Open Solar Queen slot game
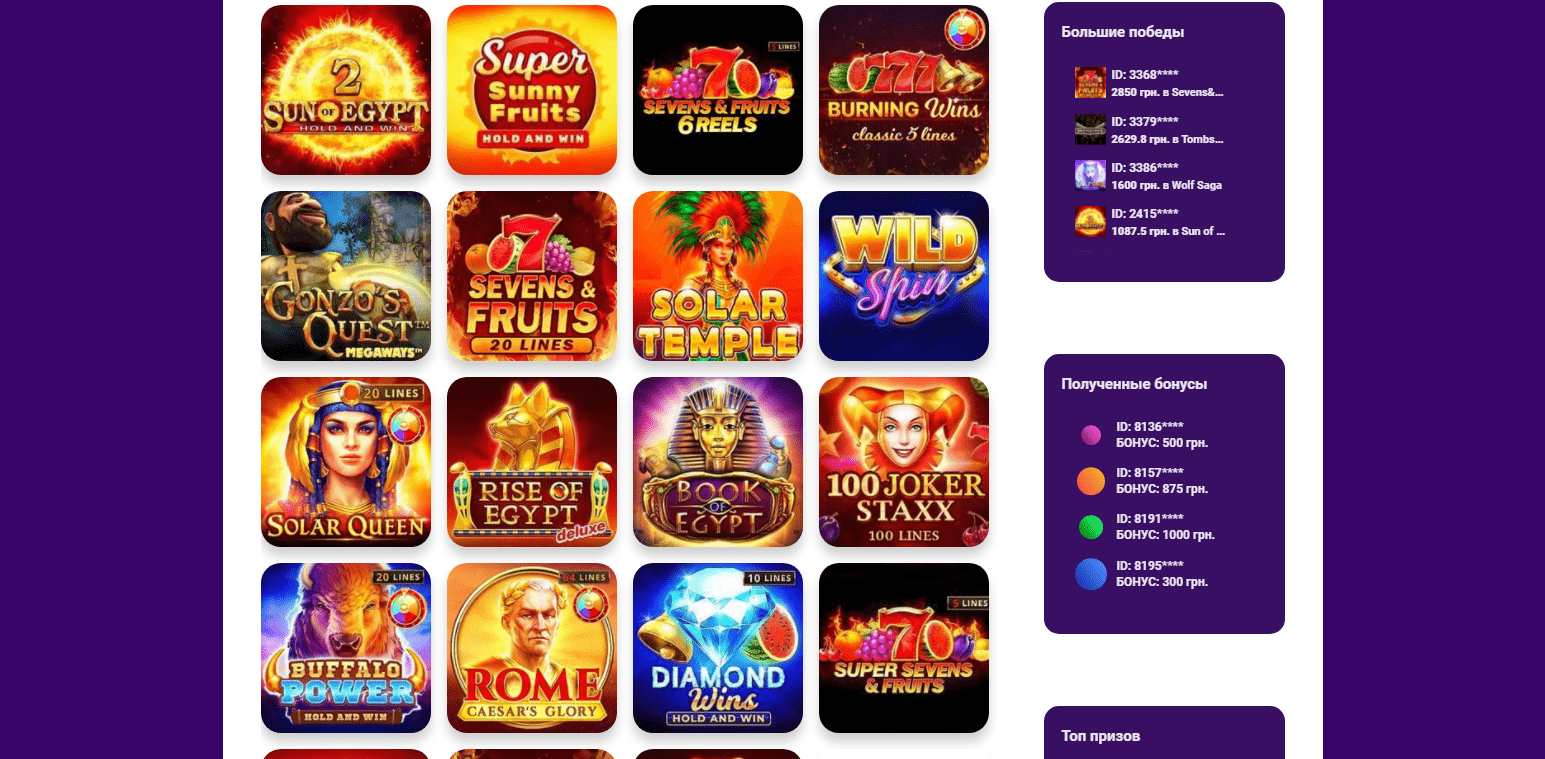 point(346,462)
